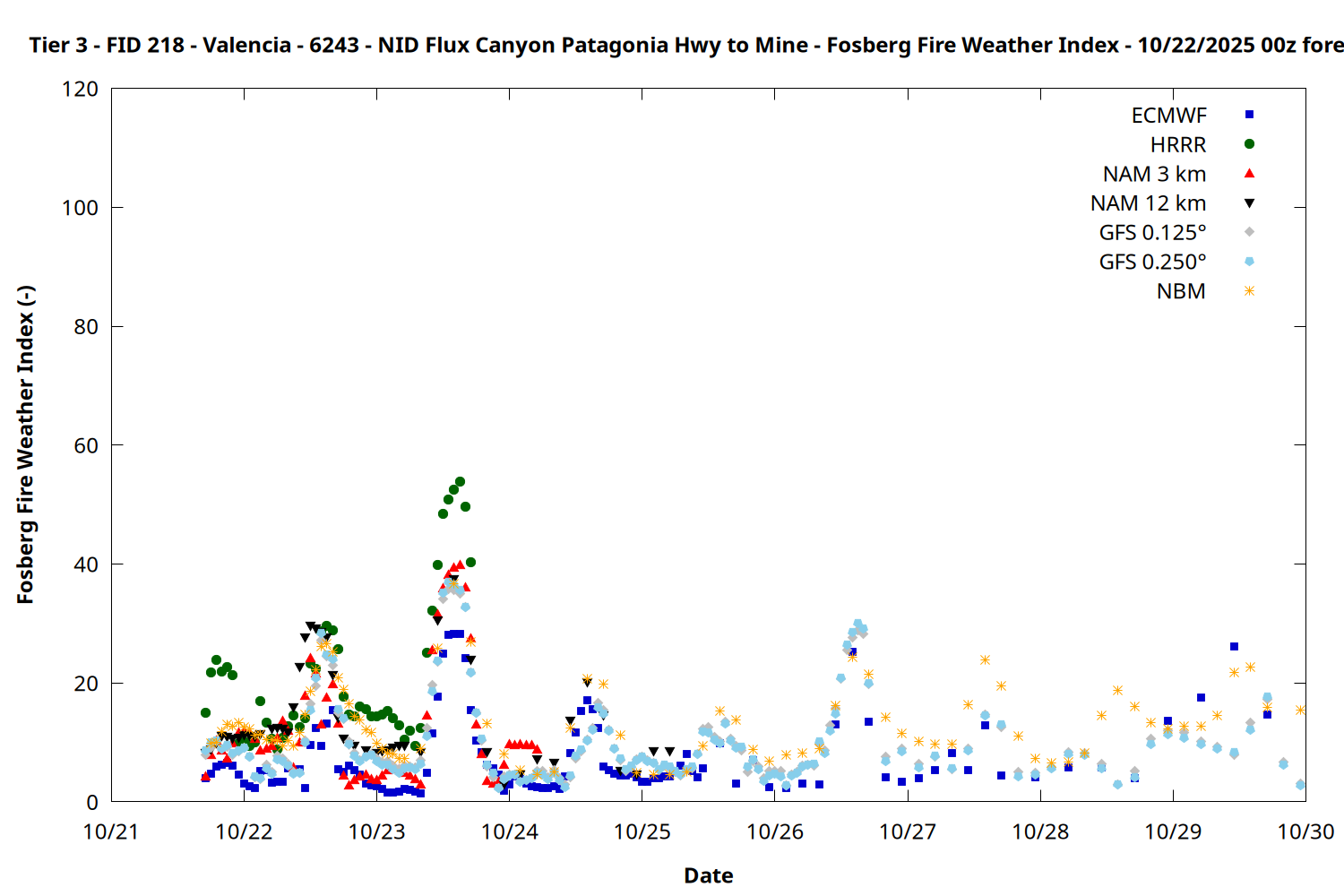Image resolution: width=1344 pixels, height=896 pixels.
Task: Click the 10/24 date tick label
Action: tap(509, 831)
